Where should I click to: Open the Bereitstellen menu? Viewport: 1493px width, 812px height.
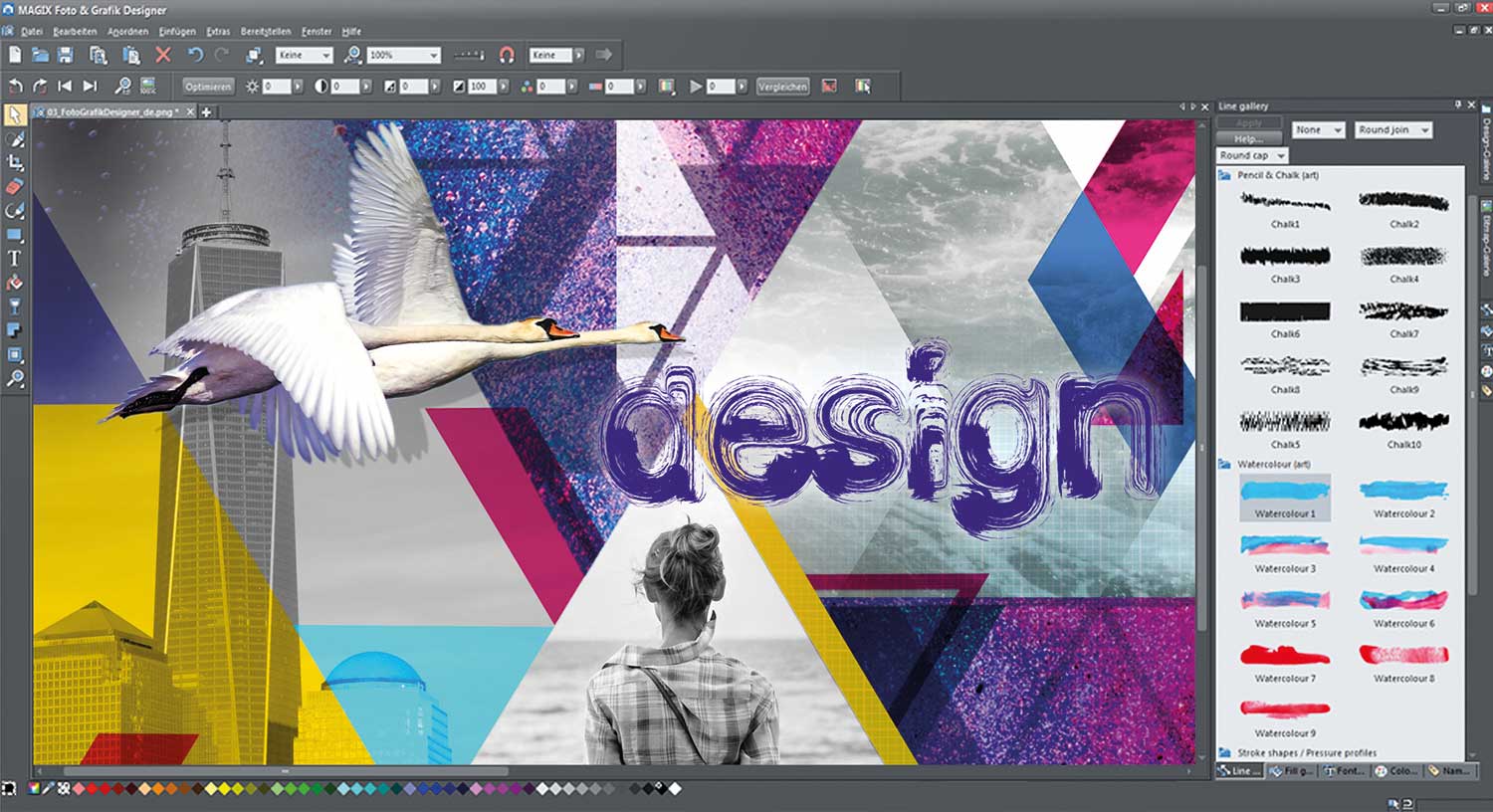266,31
